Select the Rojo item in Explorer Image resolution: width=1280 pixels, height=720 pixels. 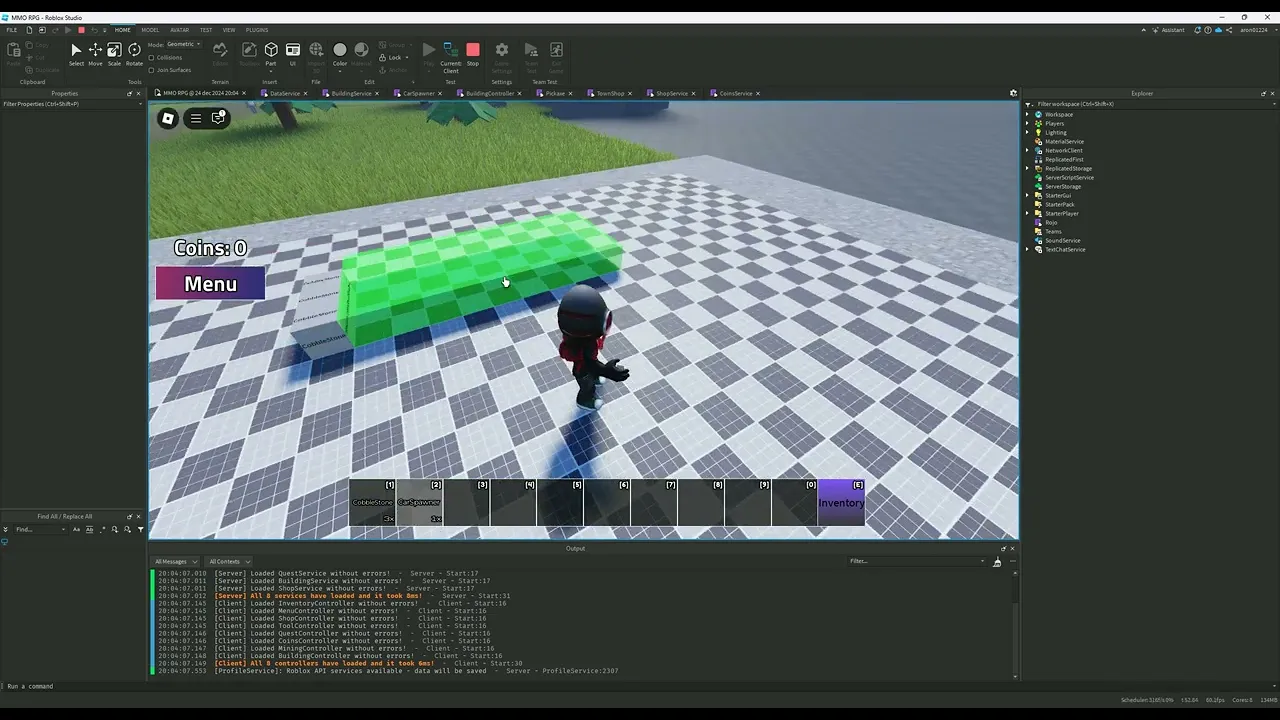[1051, 222]
